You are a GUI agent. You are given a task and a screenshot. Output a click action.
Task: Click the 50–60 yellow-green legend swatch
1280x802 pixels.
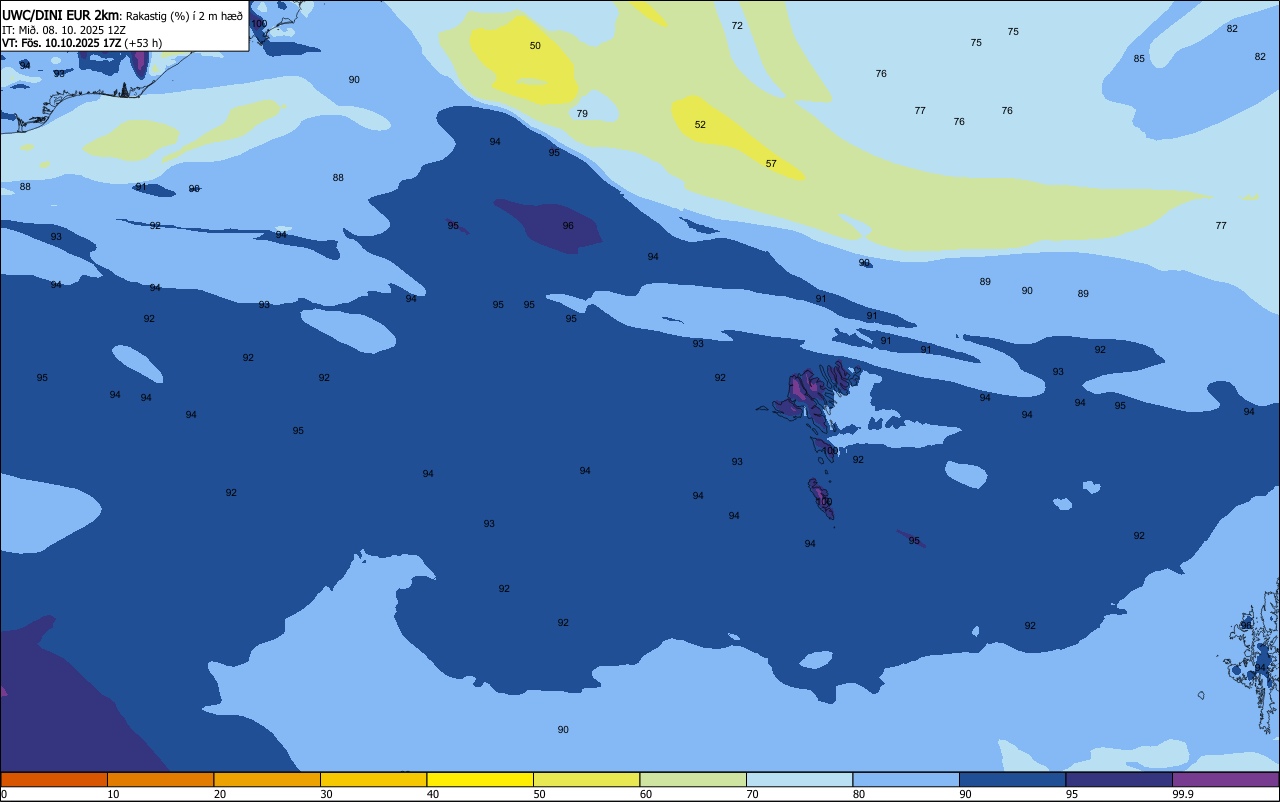click(x=586, y=779)
